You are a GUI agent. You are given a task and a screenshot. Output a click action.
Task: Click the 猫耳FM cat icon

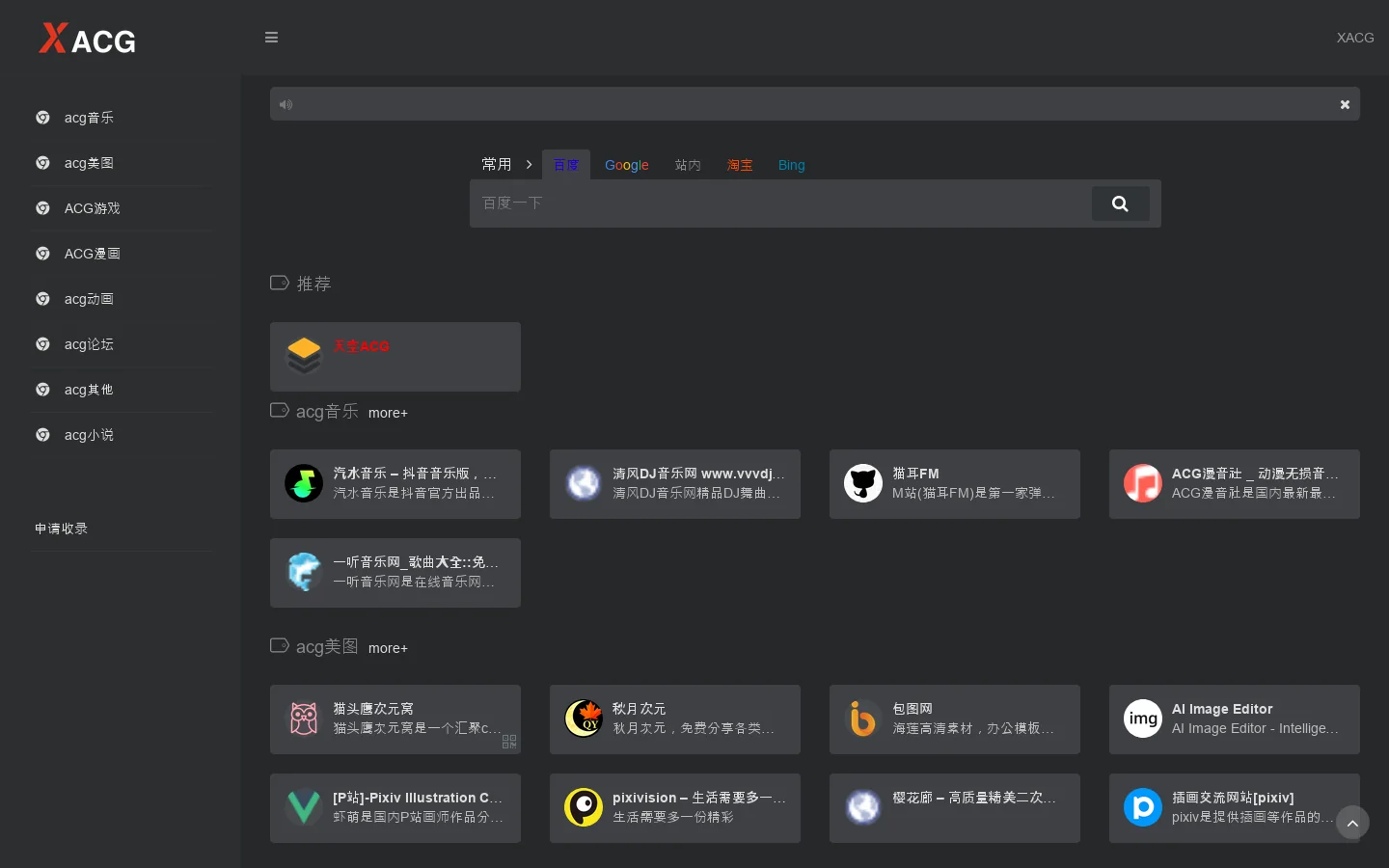pyautogui.click(x=863, y=483)
